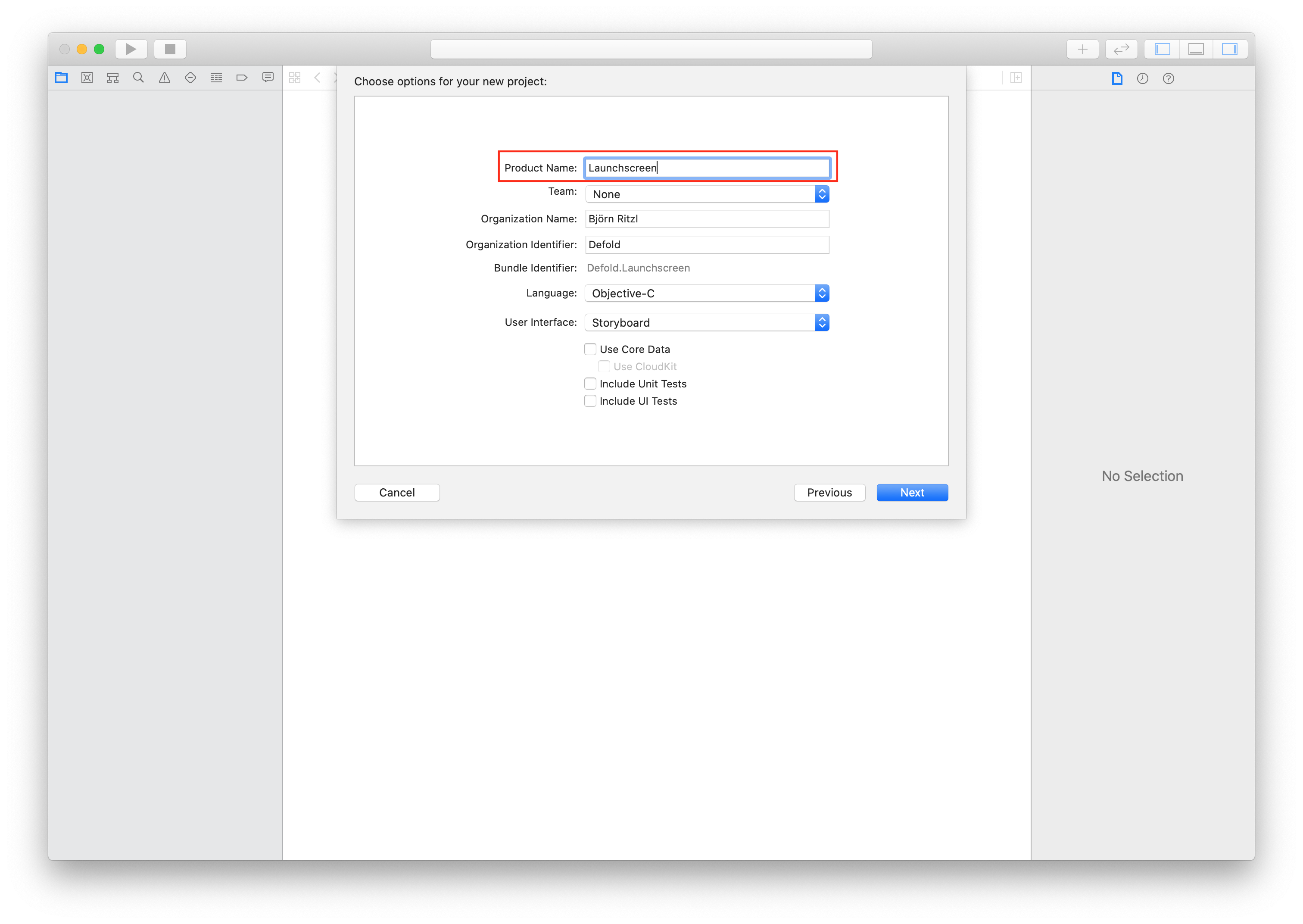Check the Include Unit Tests option
1303x924 pixels.
(590, 384)
